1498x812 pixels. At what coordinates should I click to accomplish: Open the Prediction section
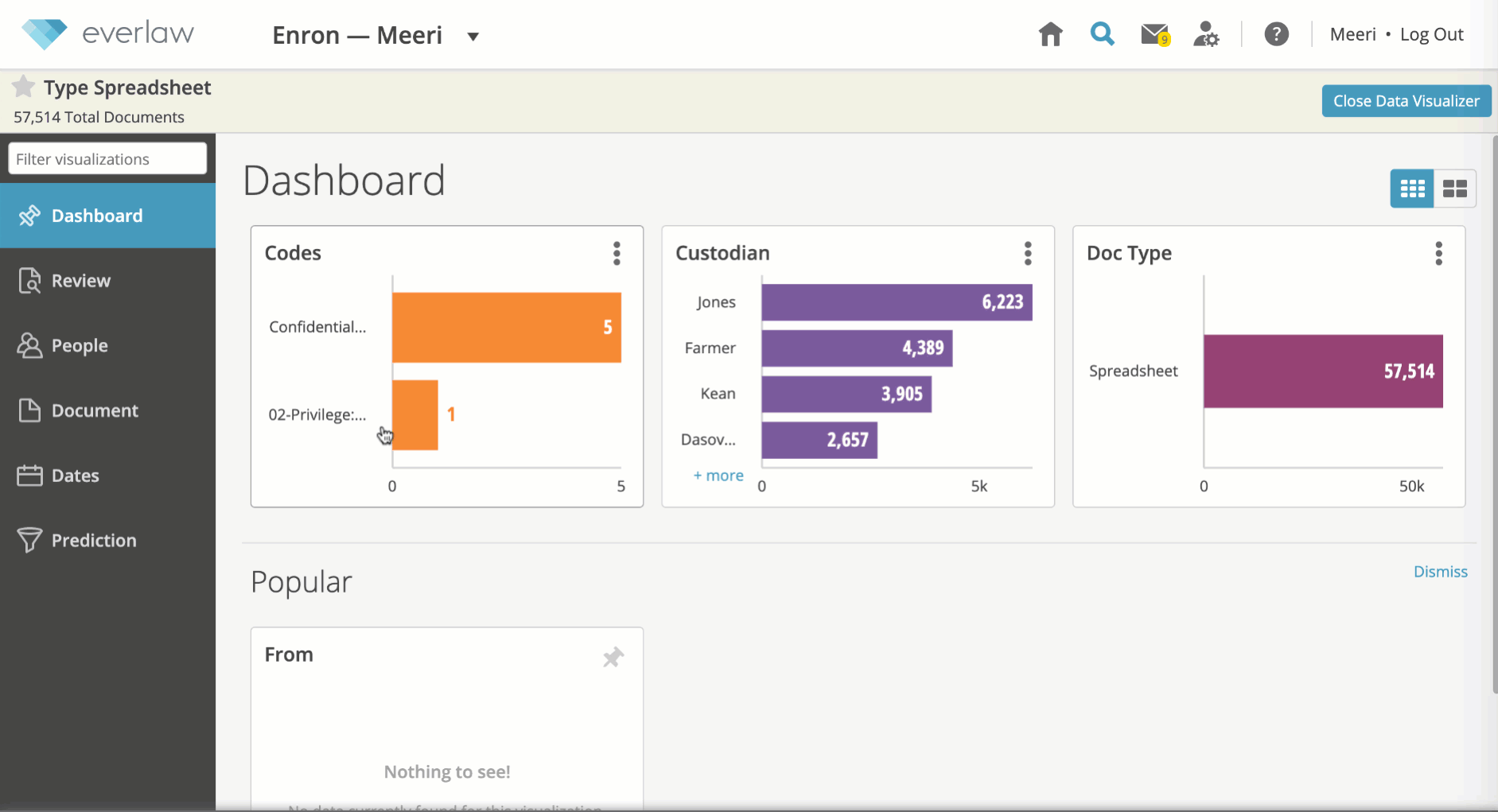tap(93, 540)
